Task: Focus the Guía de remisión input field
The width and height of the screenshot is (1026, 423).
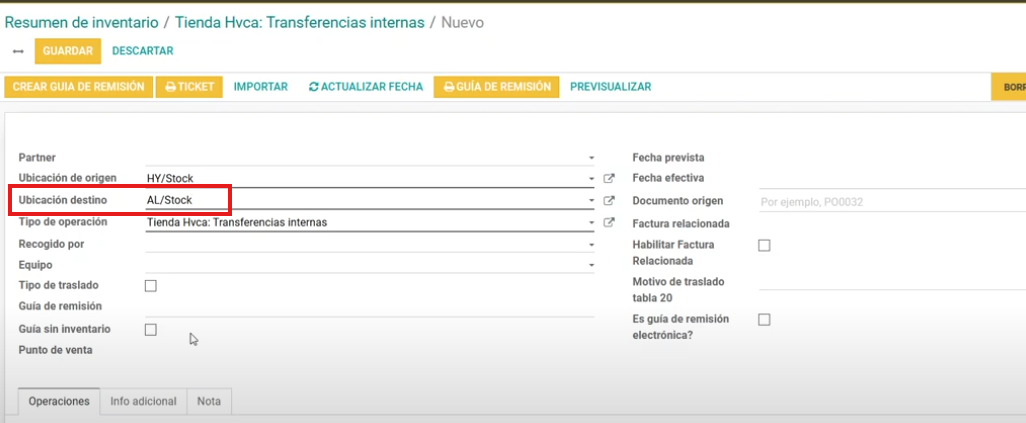Action: (x=370, y=308)
